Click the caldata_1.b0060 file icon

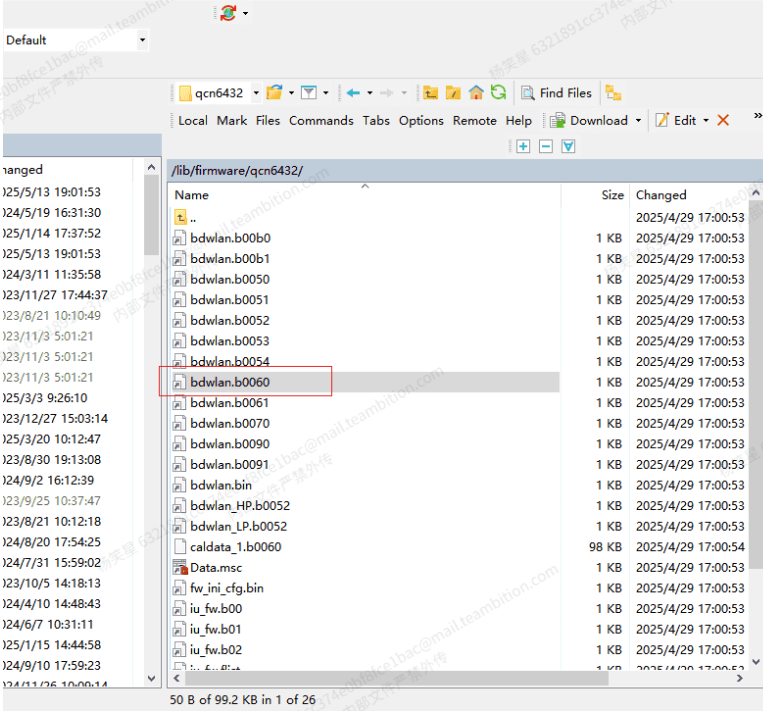click(180, 547)
